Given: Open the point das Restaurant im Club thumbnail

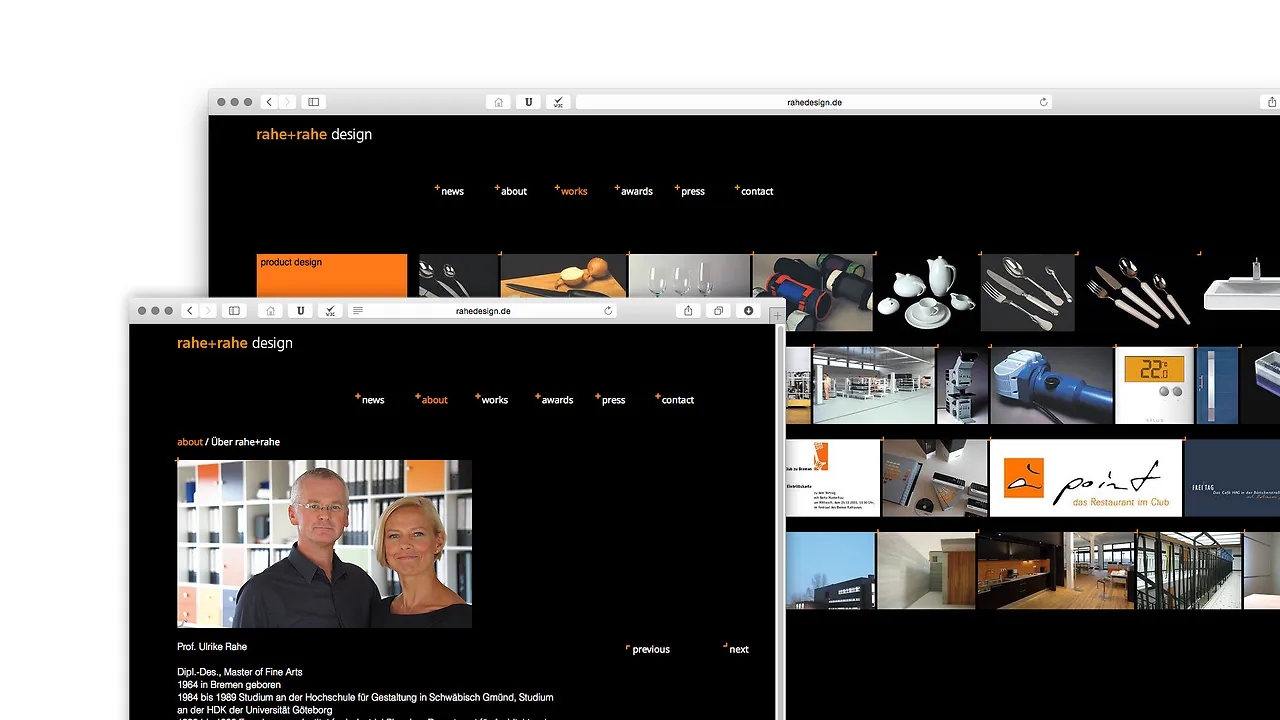Looking at the screenshot, I should 1086,478.
